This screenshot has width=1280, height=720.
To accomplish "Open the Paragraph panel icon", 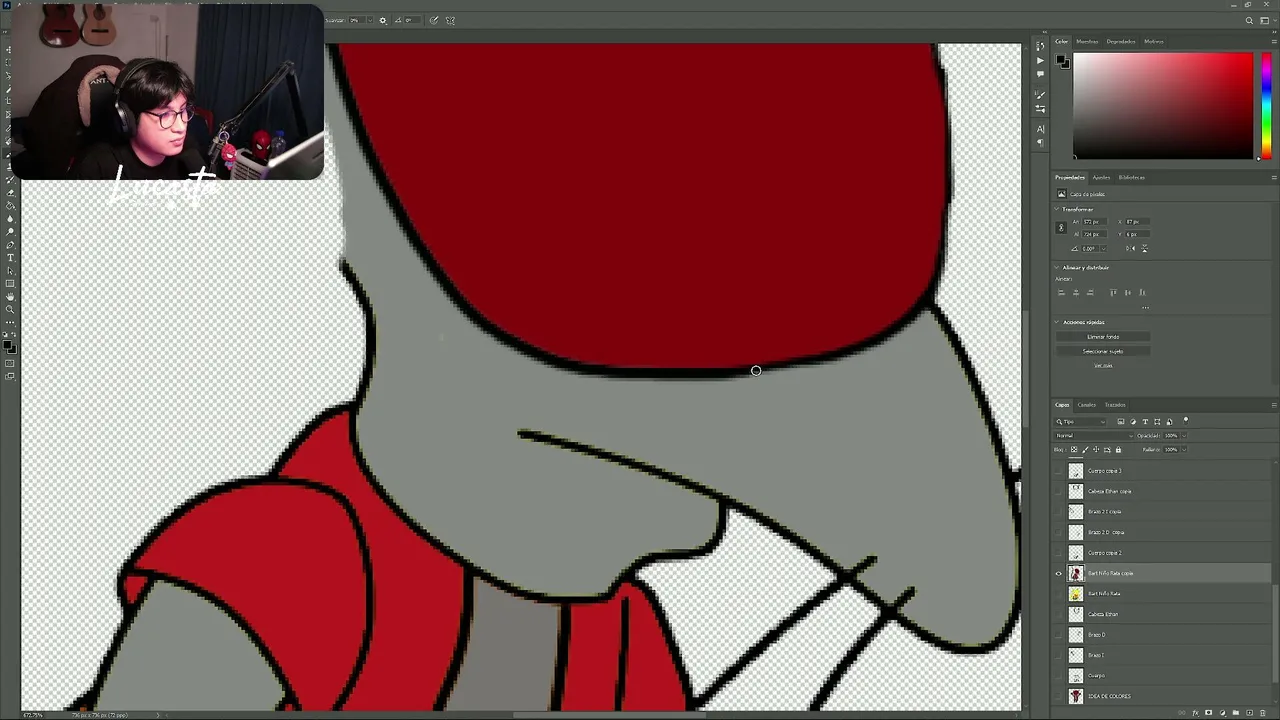I will [x=1041, y=143].
